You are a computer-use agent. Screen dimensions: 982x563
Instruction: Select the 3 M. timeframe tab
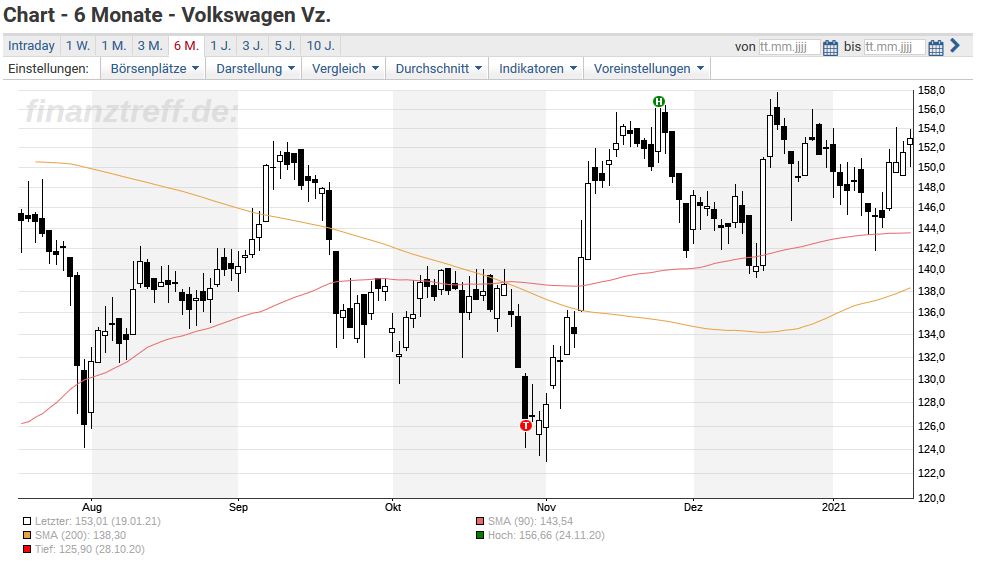[150, 46]
